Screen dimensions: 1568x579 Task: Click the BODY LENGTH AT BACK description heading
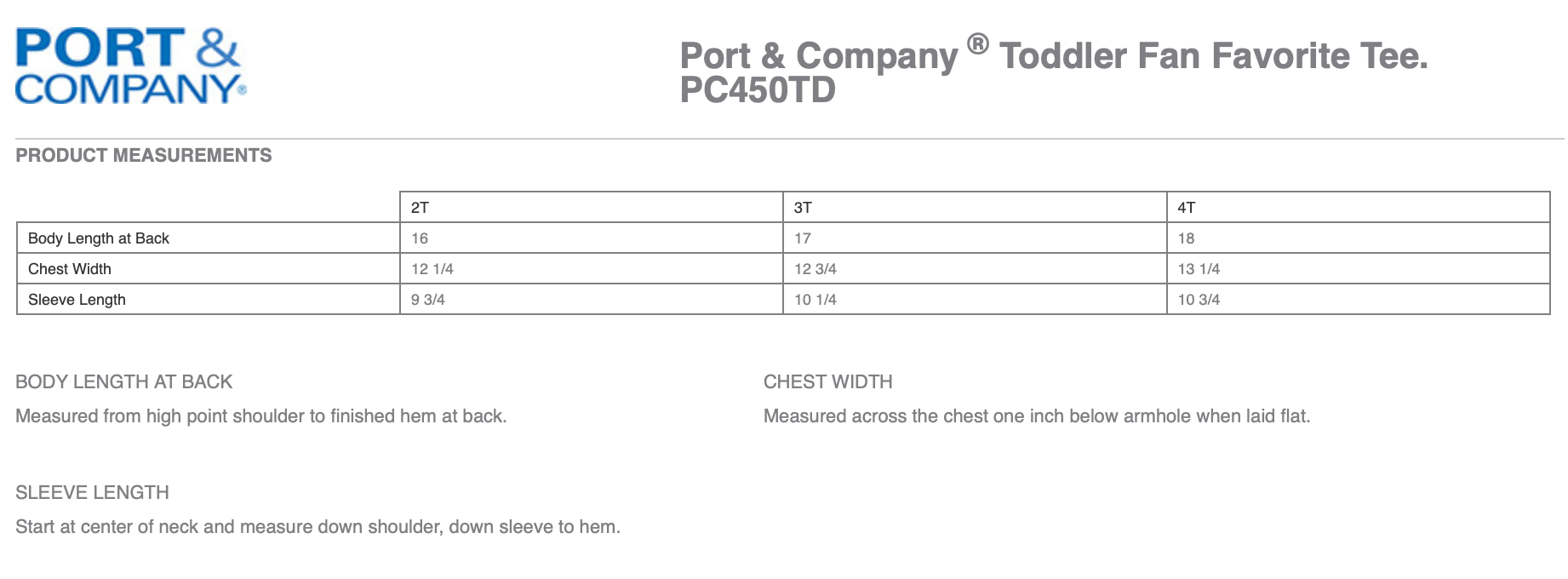[x=124, y=381]
